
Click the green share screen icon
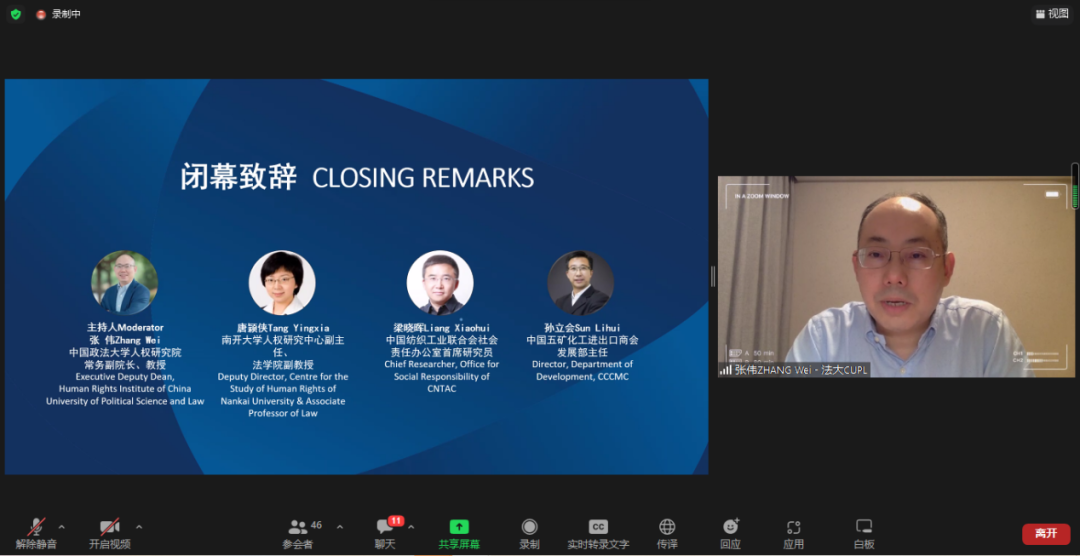459,527
